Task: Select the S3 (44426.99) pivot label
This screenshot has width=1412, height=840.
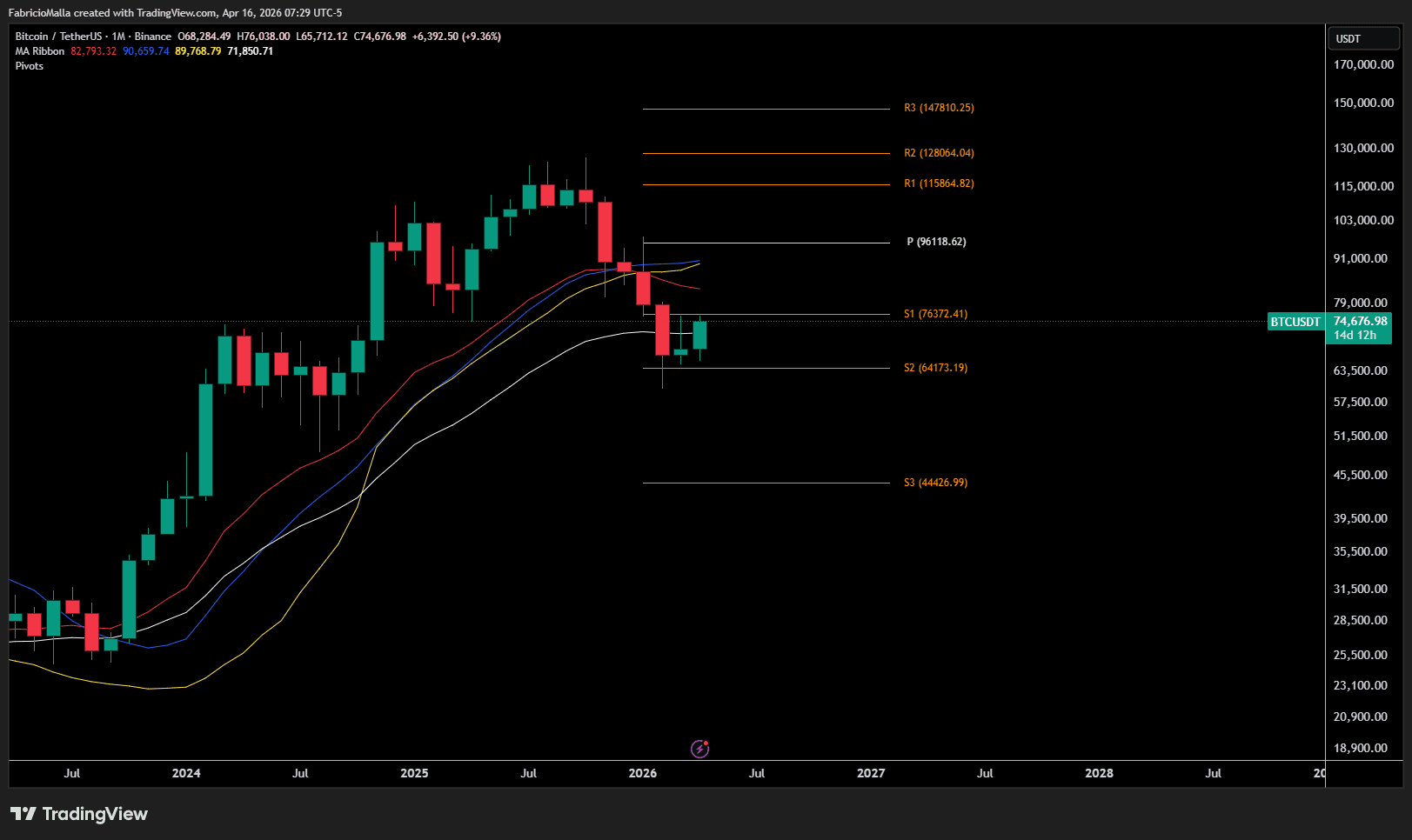Action: point(935,483)
